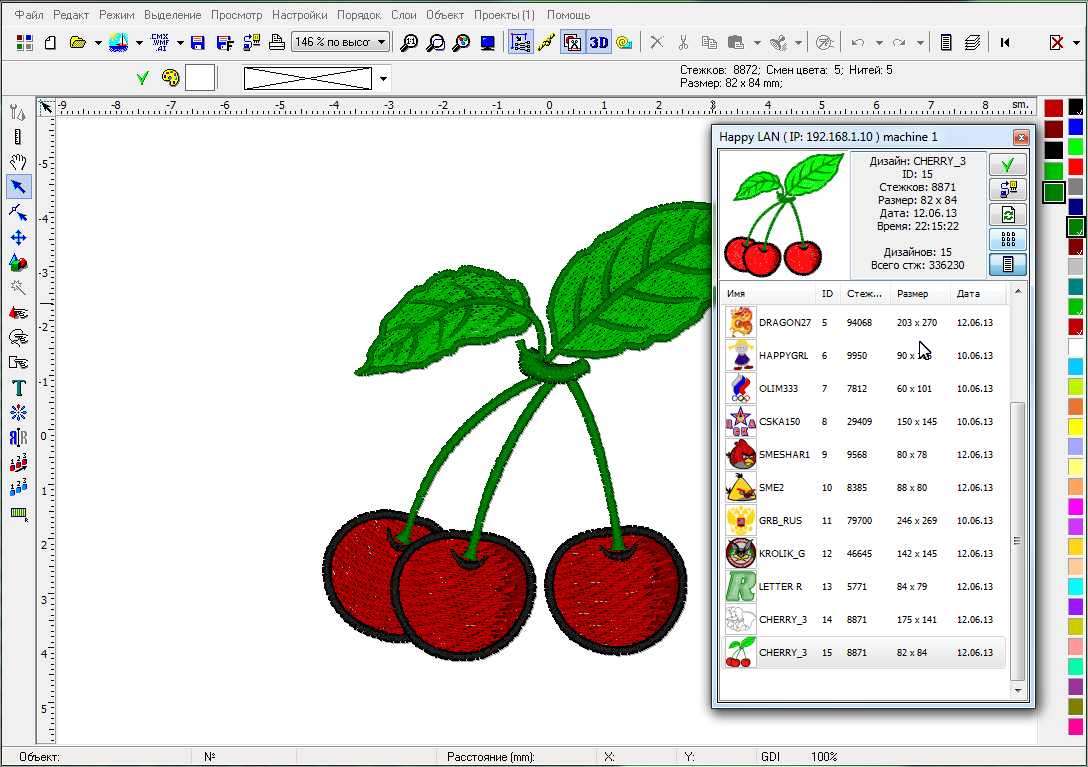Toggle the 3D stitch view button
Image resolution: width=1088 pixels, height=767 pixels.
[598, 43]
